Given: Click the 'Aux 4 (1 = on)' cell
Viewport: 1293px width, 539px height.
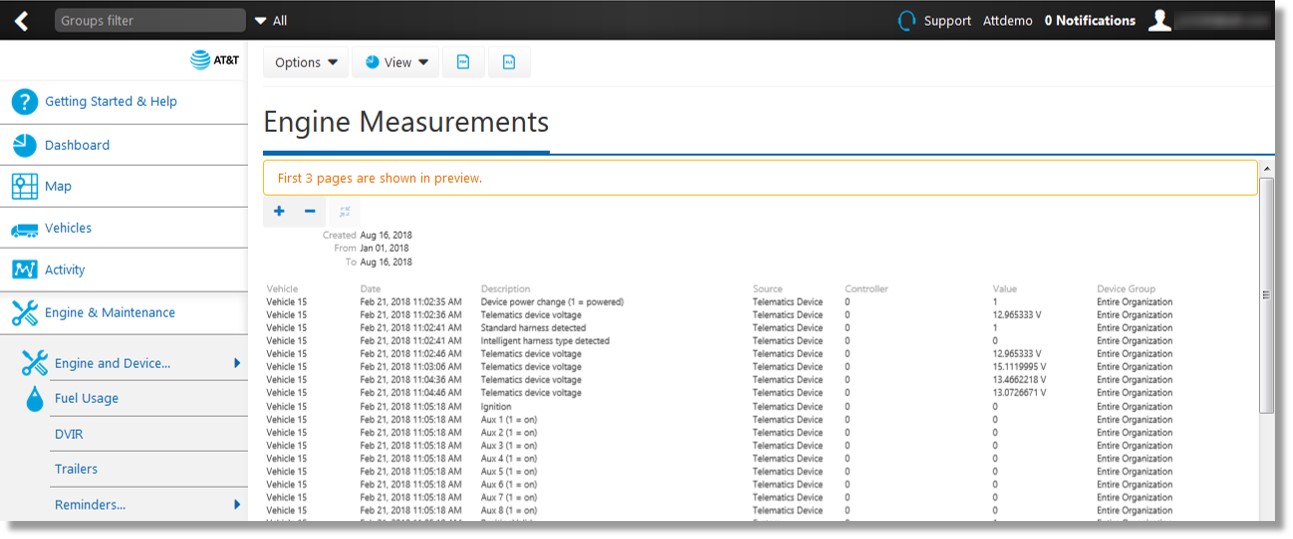Looking at the screenshot, I should [509, 459].
